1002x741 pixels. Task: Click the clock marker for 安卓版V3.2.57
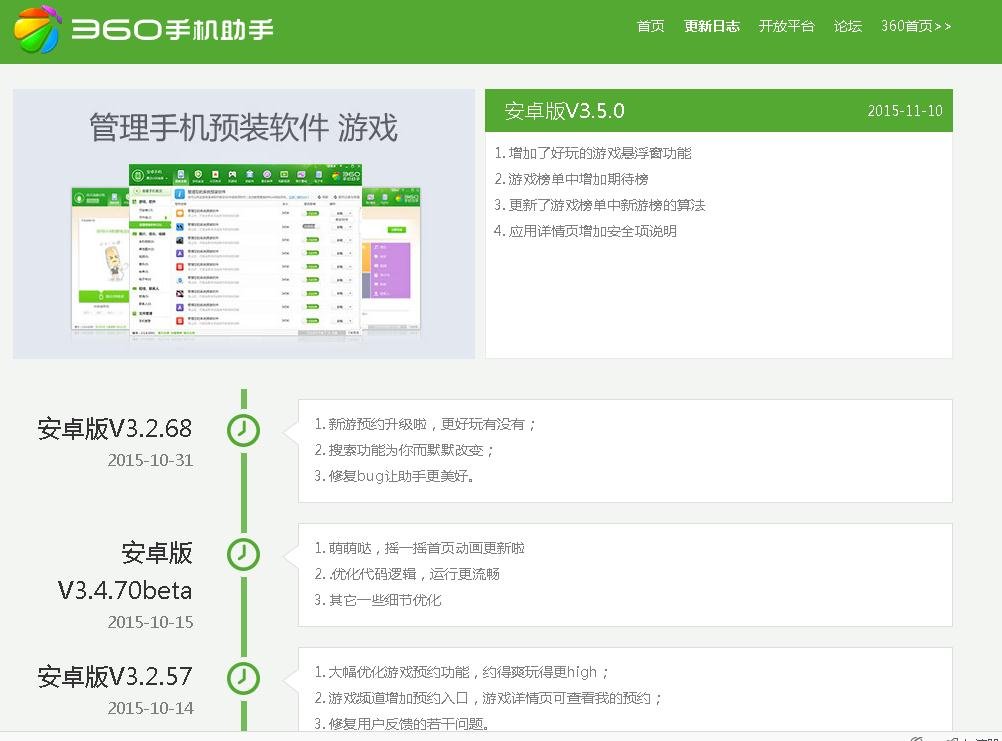coord(243,678)
